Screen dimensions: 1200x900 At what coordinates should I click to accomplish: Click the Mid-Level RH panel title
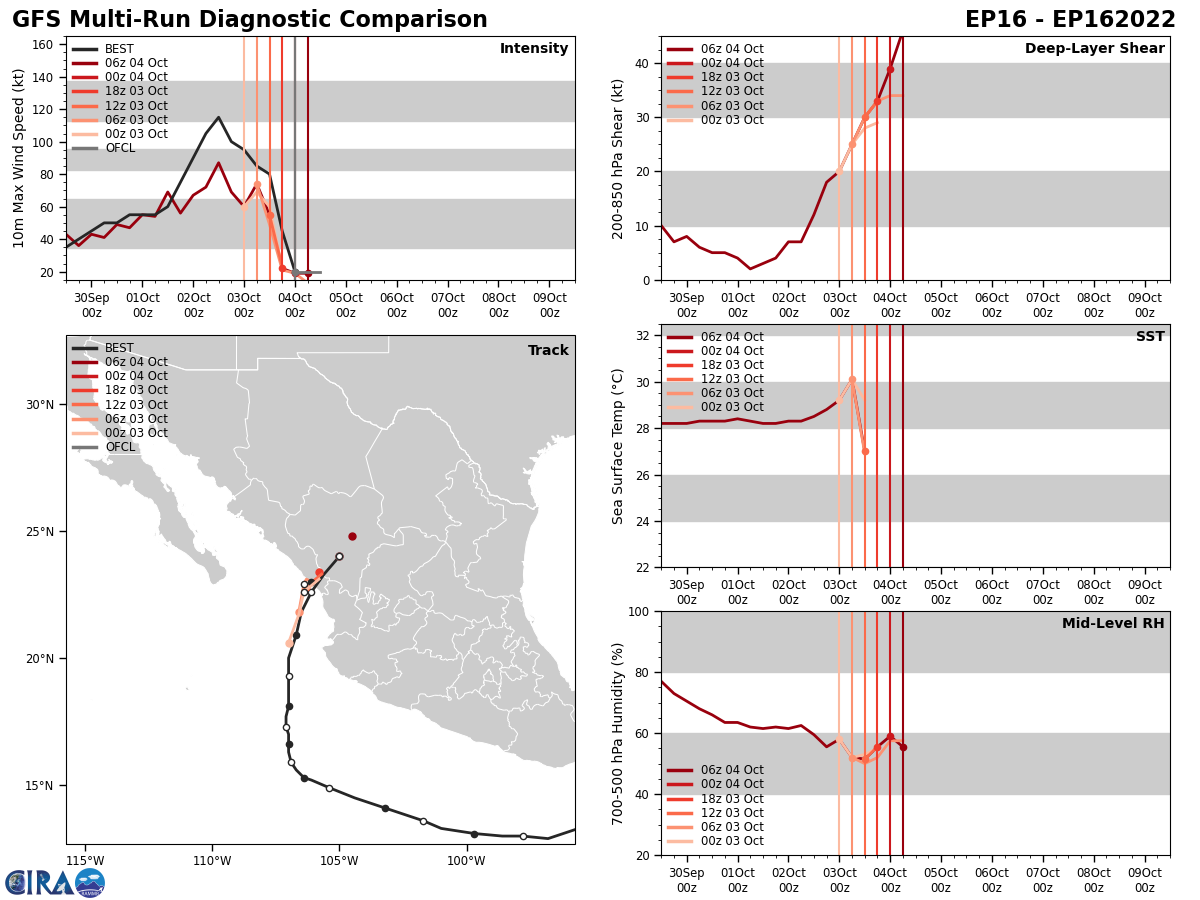pos(1113,624)
